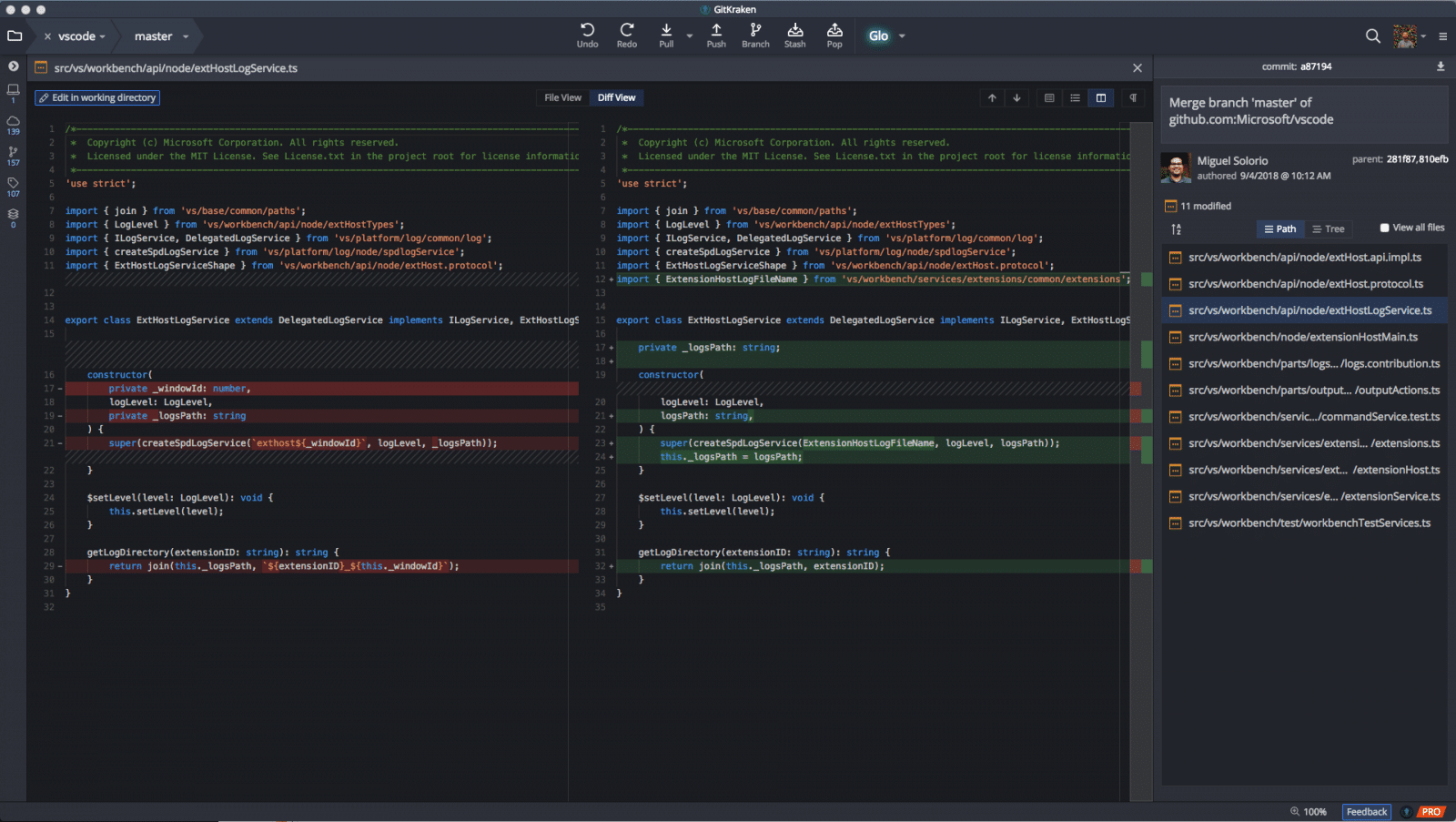Switch to the File View tab
The height and width of the screenshot is (822, 1456).
pos(562,97)
